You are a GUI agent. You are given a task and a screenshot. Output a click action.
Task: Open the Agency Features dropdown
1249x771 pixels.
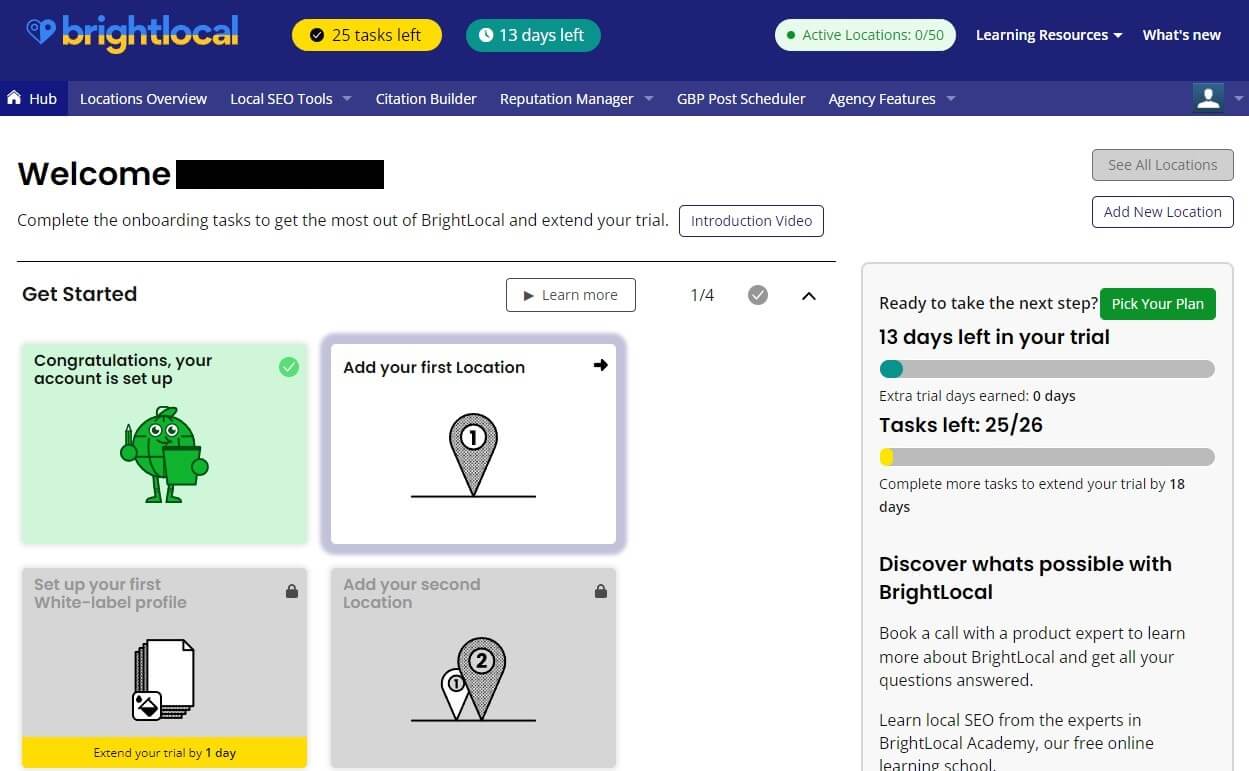click(x=892, y=98)
